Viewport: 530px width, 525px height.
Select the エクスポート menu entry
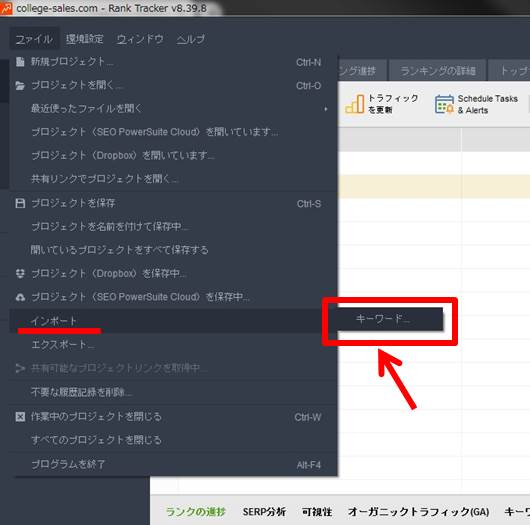click(x=173, y=344)
